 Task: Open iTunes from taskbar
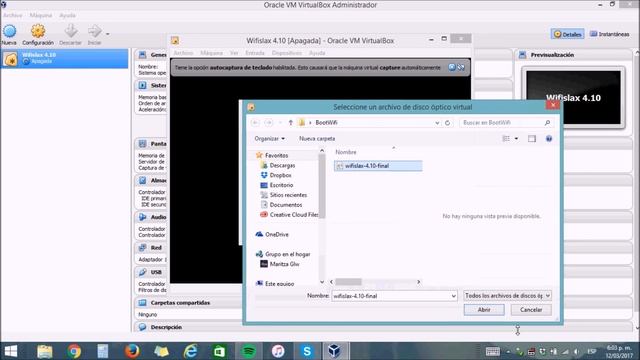click(278, 351)
